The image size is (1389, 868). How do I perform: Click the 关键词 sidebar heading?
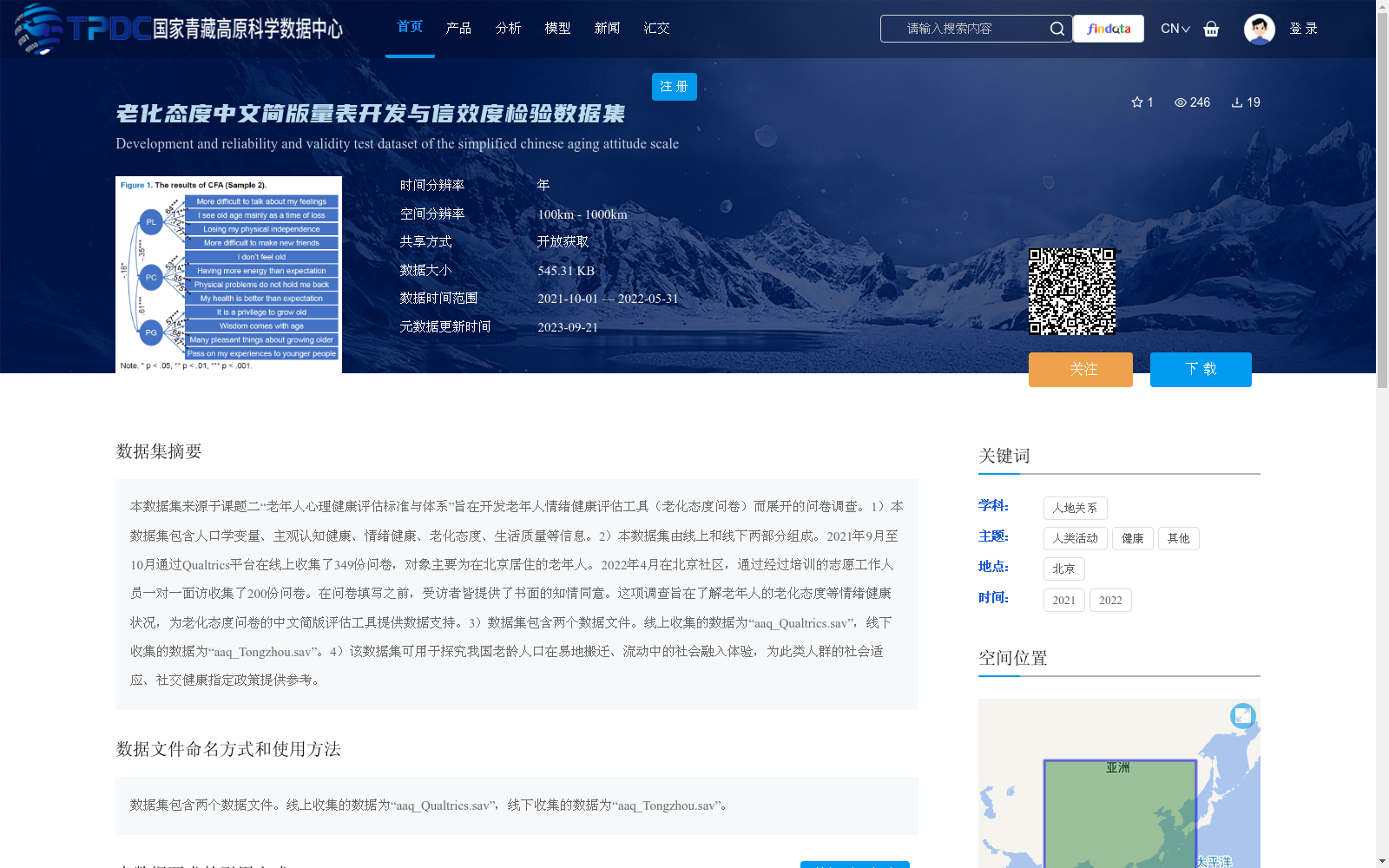point(1004,456)
